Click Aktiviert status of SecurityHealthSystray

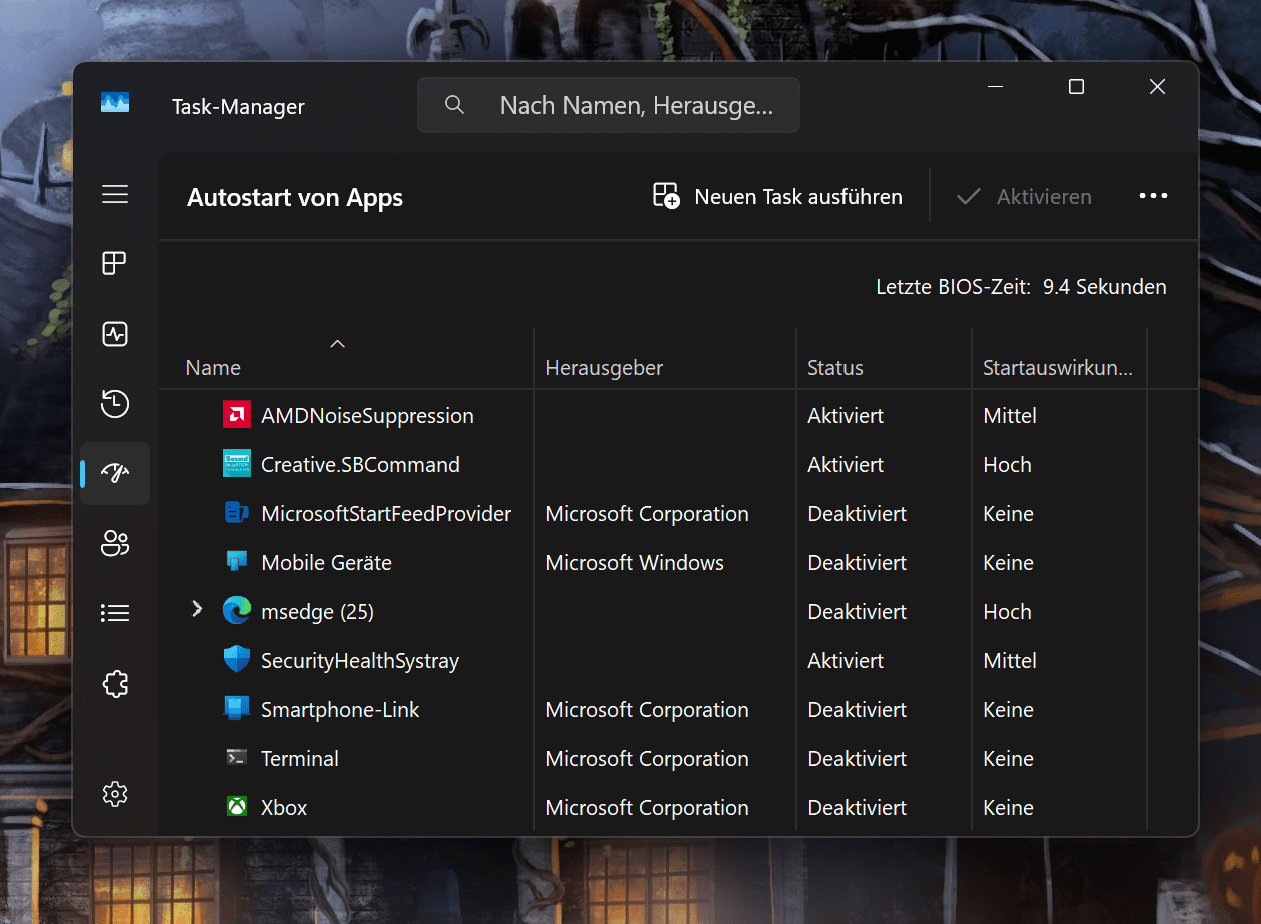(x=845, y=660)
